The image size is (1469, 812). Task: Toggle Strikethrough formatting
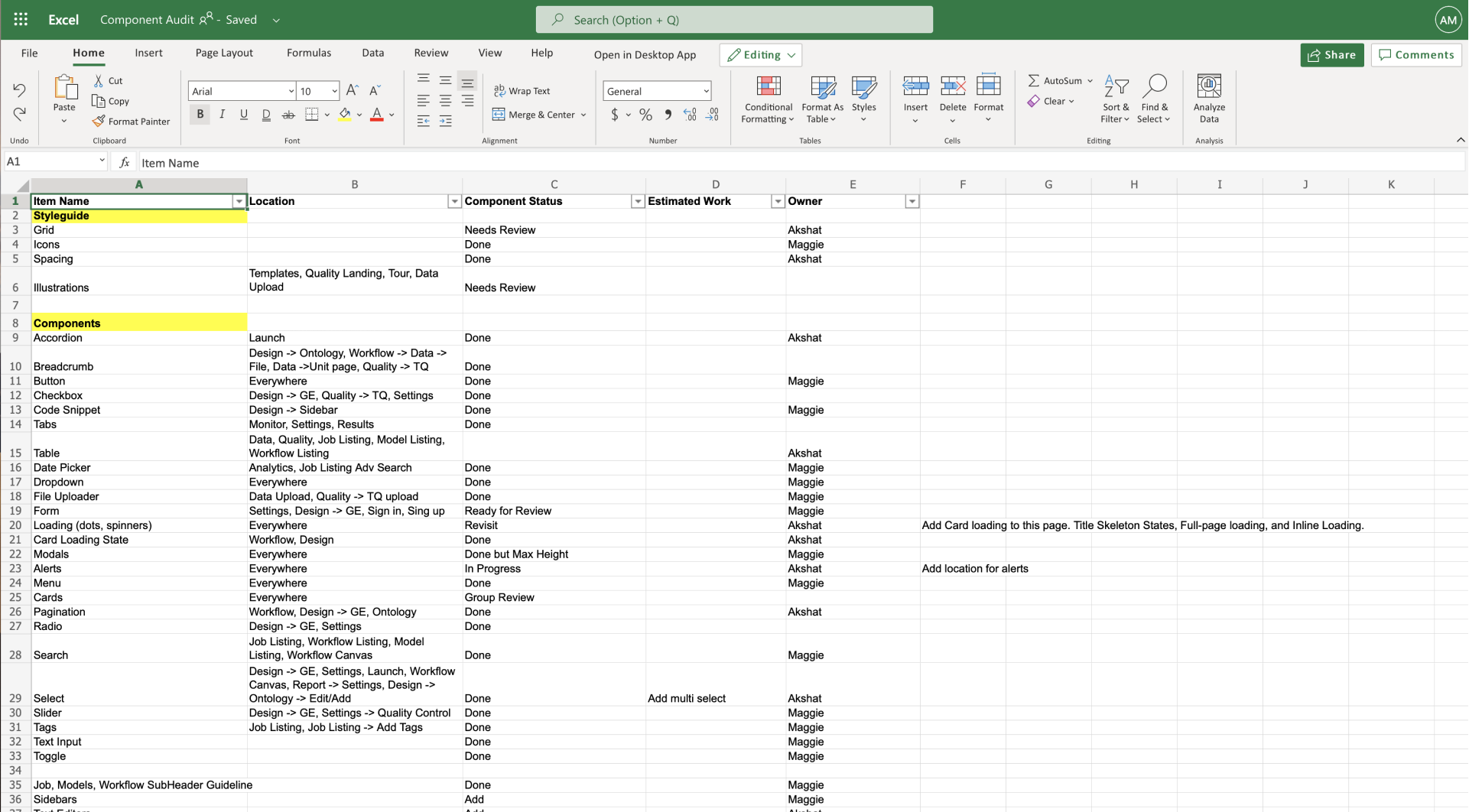(288, 115)
